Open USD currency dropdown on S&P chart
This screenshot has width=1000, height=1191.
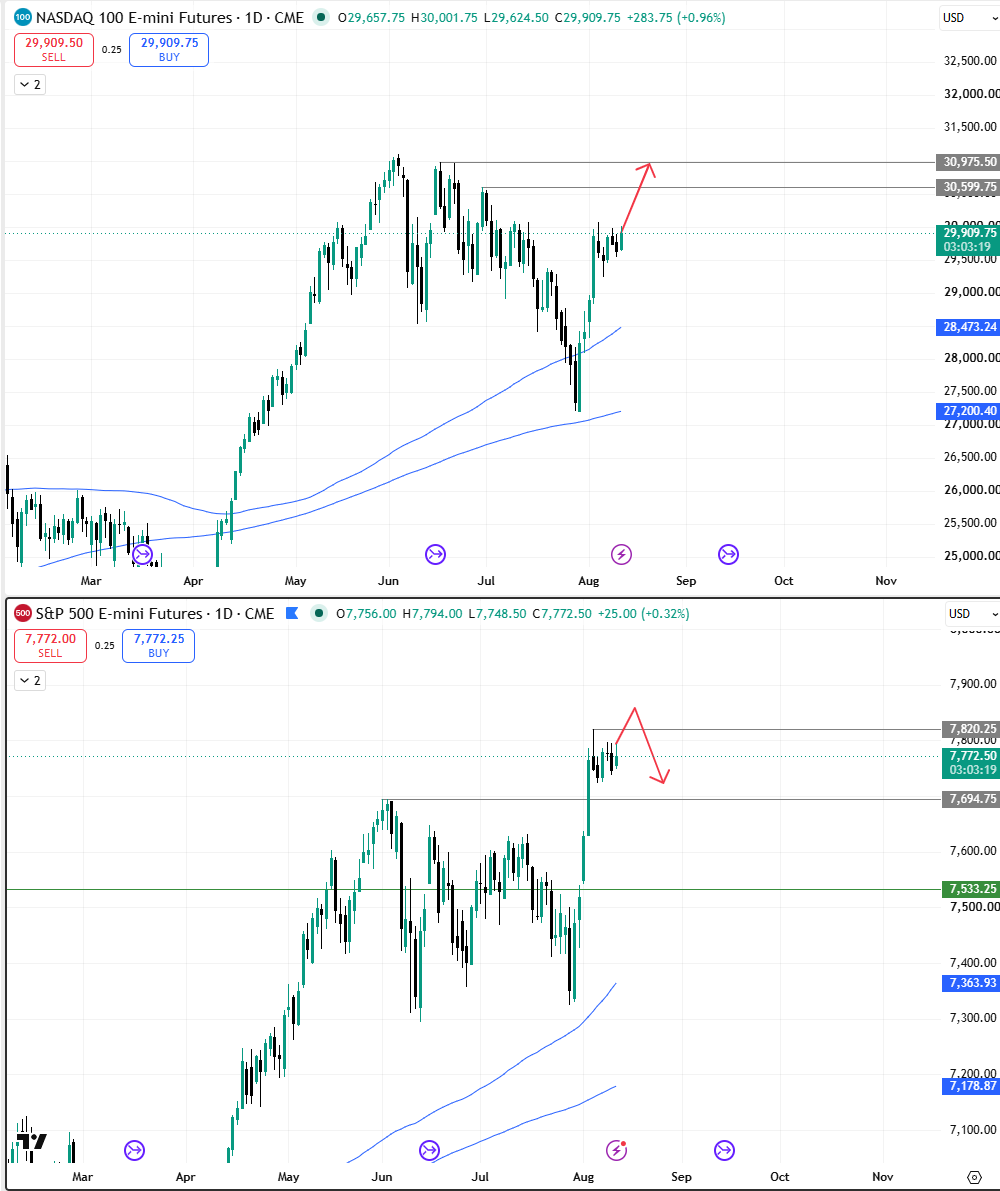point(973,613)
